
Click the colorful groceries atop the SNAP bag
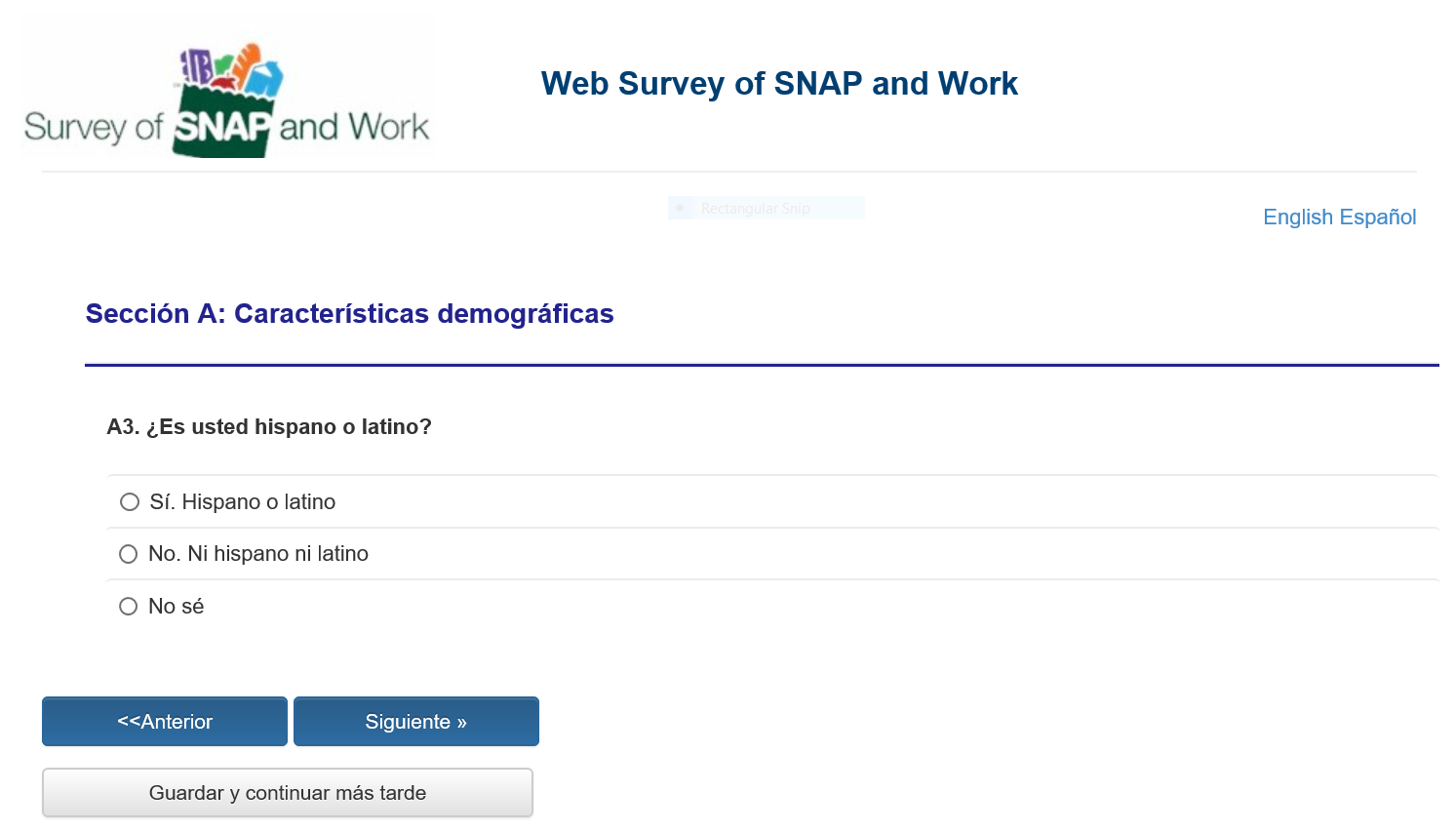(230, 68)
